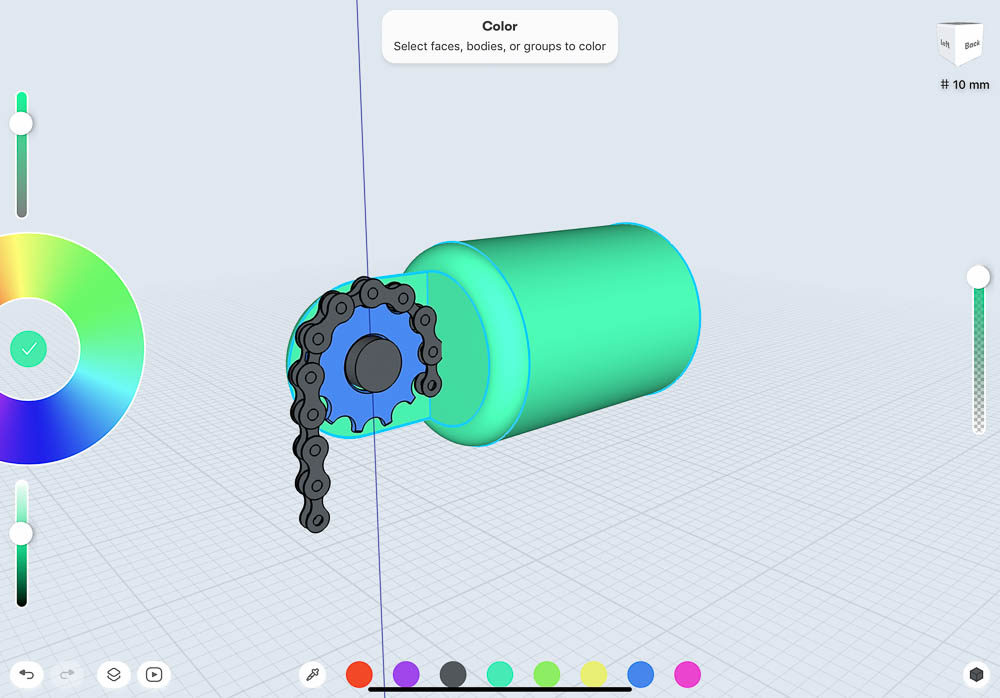This screenshot has height=698, width=1000.
Task: Click the brightness slider handle
Action: 21,533
